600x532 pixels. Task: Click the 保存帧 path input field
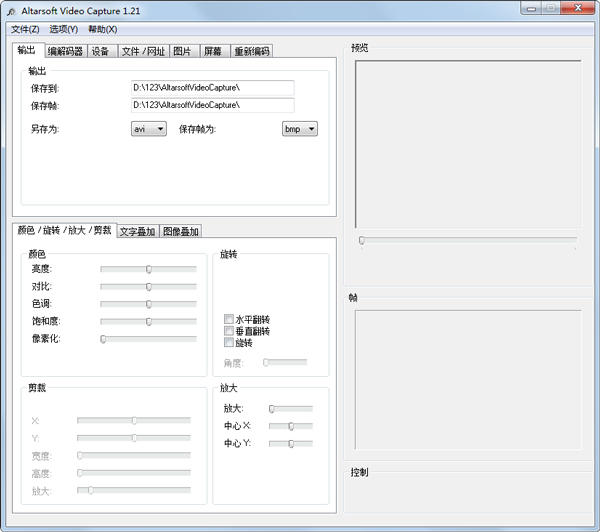pos(212,105)
